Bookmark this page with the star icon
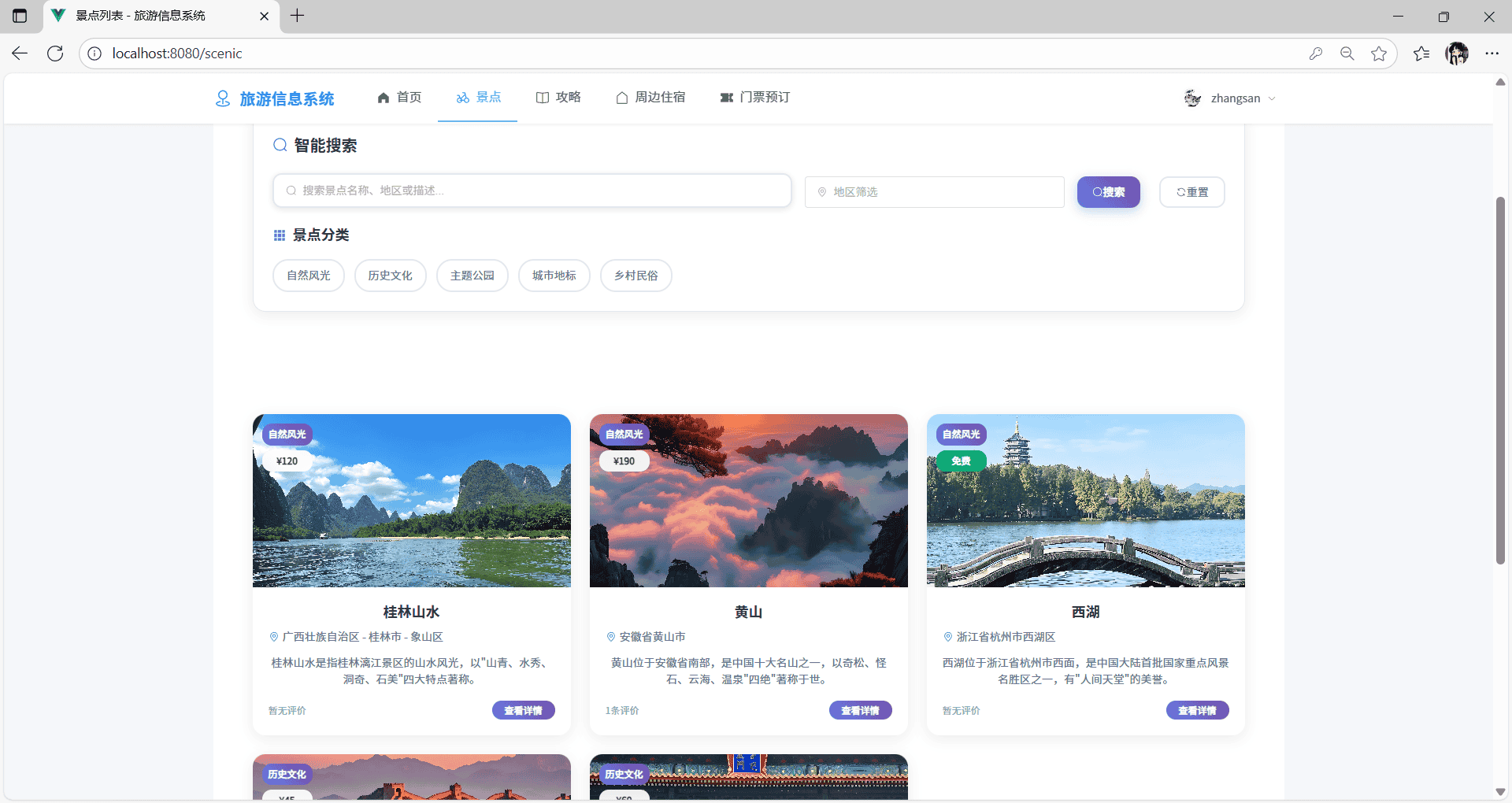1512x803 pixels. coord(1379,54)
